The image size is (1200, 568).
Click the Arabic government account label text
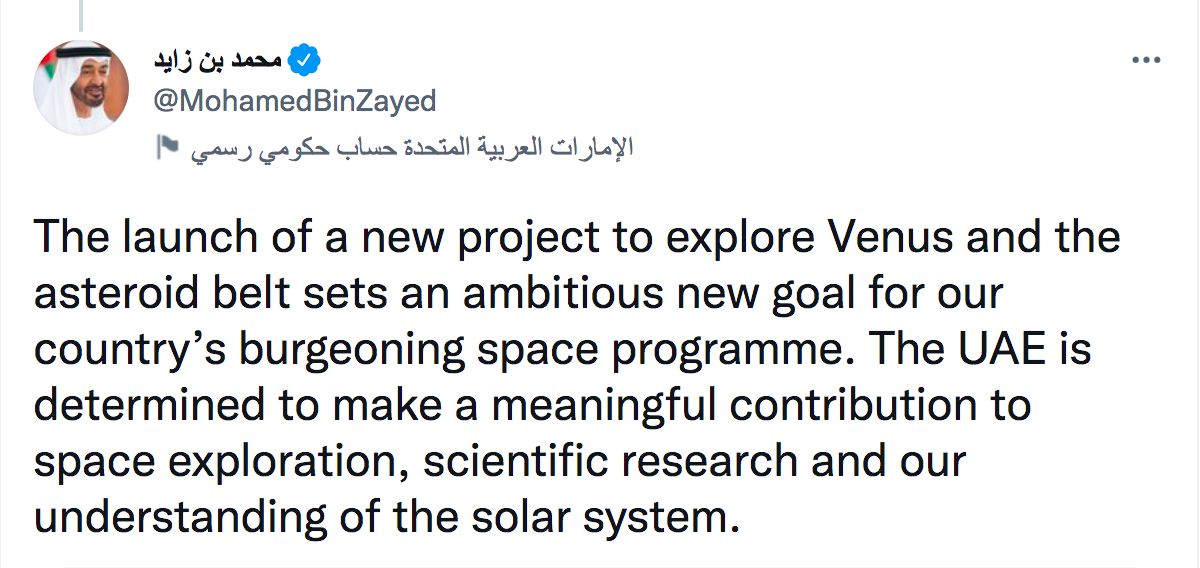[412, 148]
